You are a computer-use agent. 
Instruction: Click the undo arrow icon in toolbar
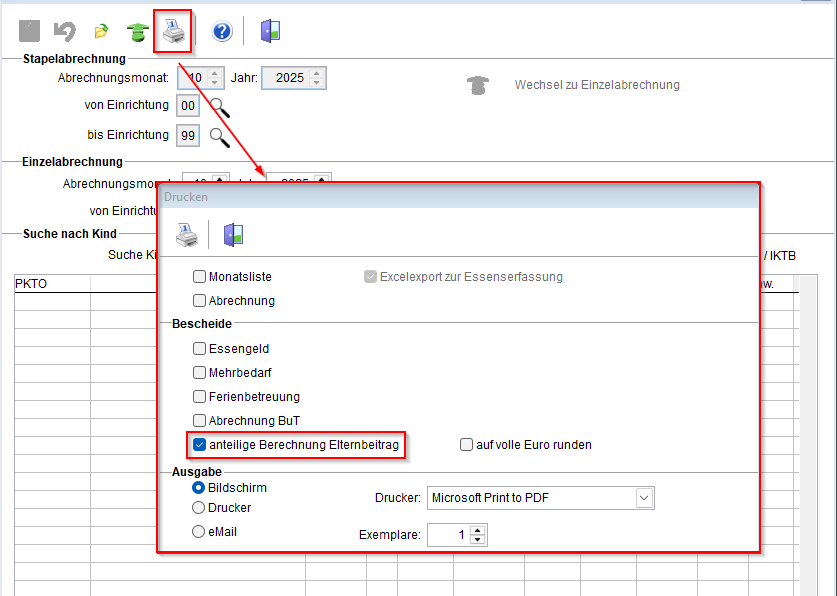click(x=64, y=31)
